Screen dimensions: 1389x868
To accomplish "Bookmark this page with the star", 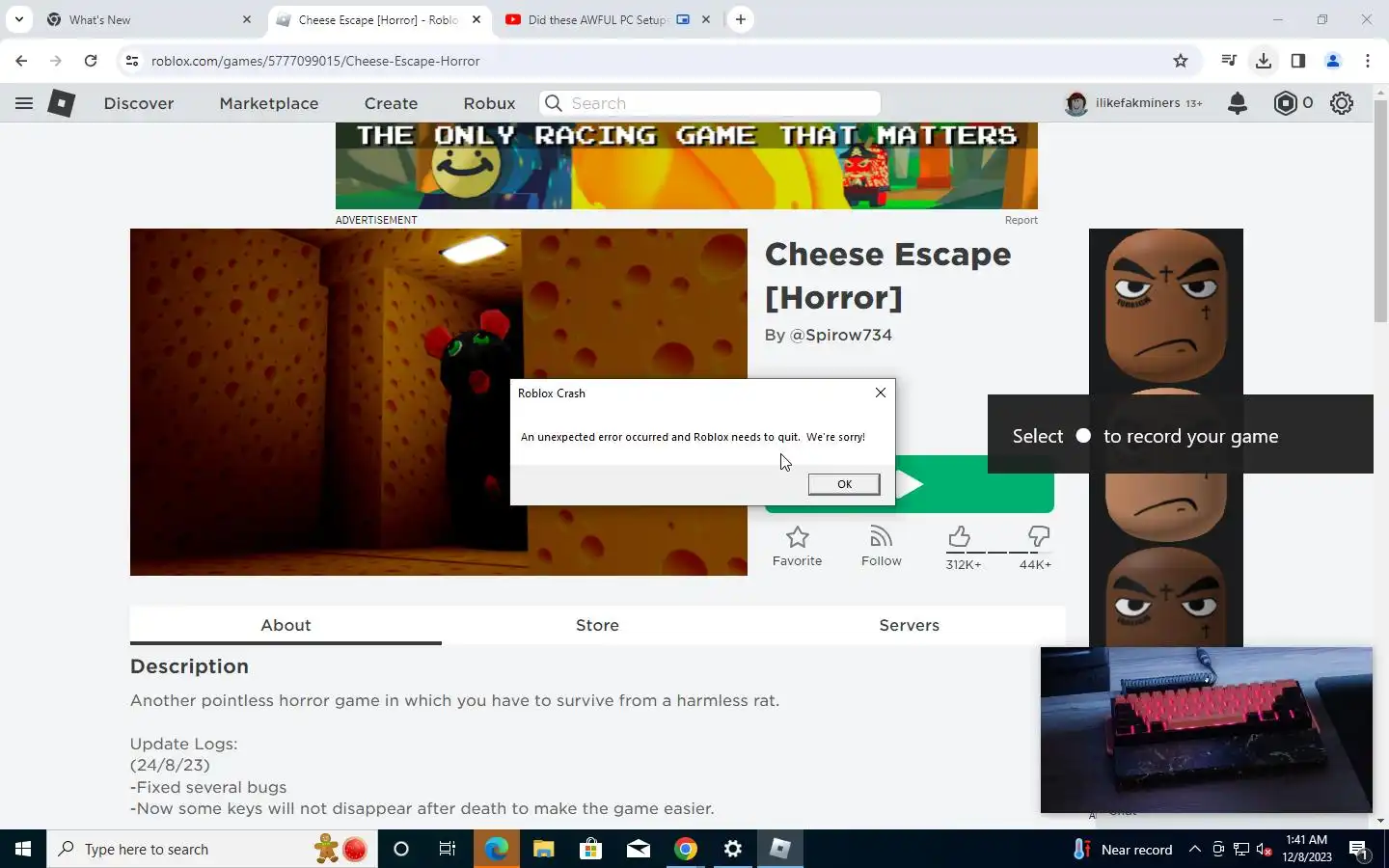I will [x=1180, y=61].
